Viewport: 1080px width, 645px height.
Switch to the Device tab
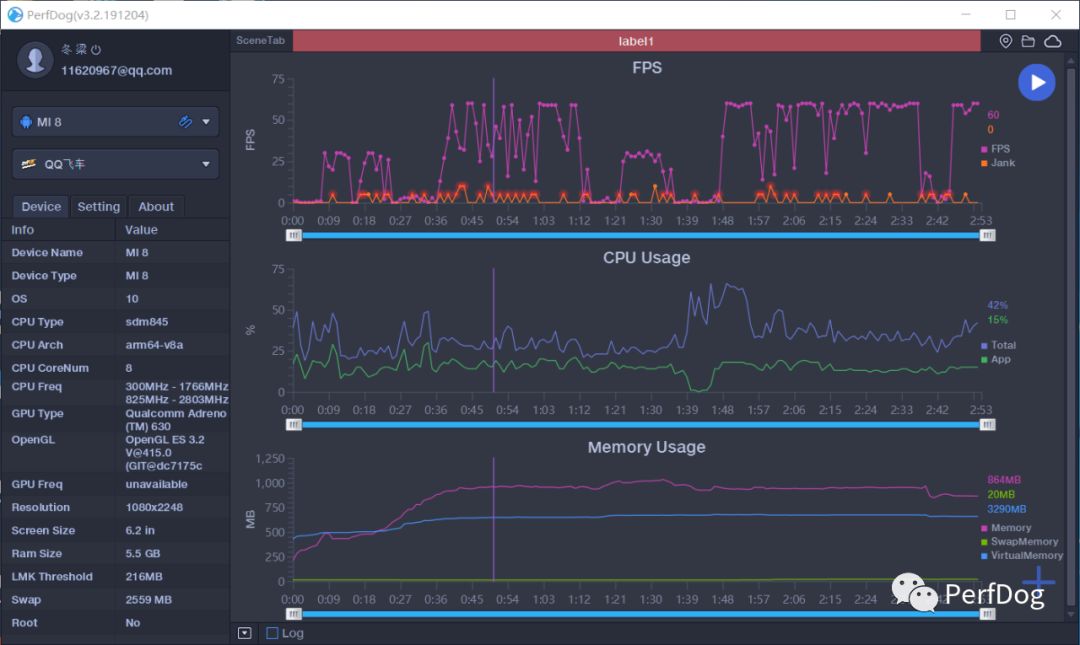coord(41,207)
